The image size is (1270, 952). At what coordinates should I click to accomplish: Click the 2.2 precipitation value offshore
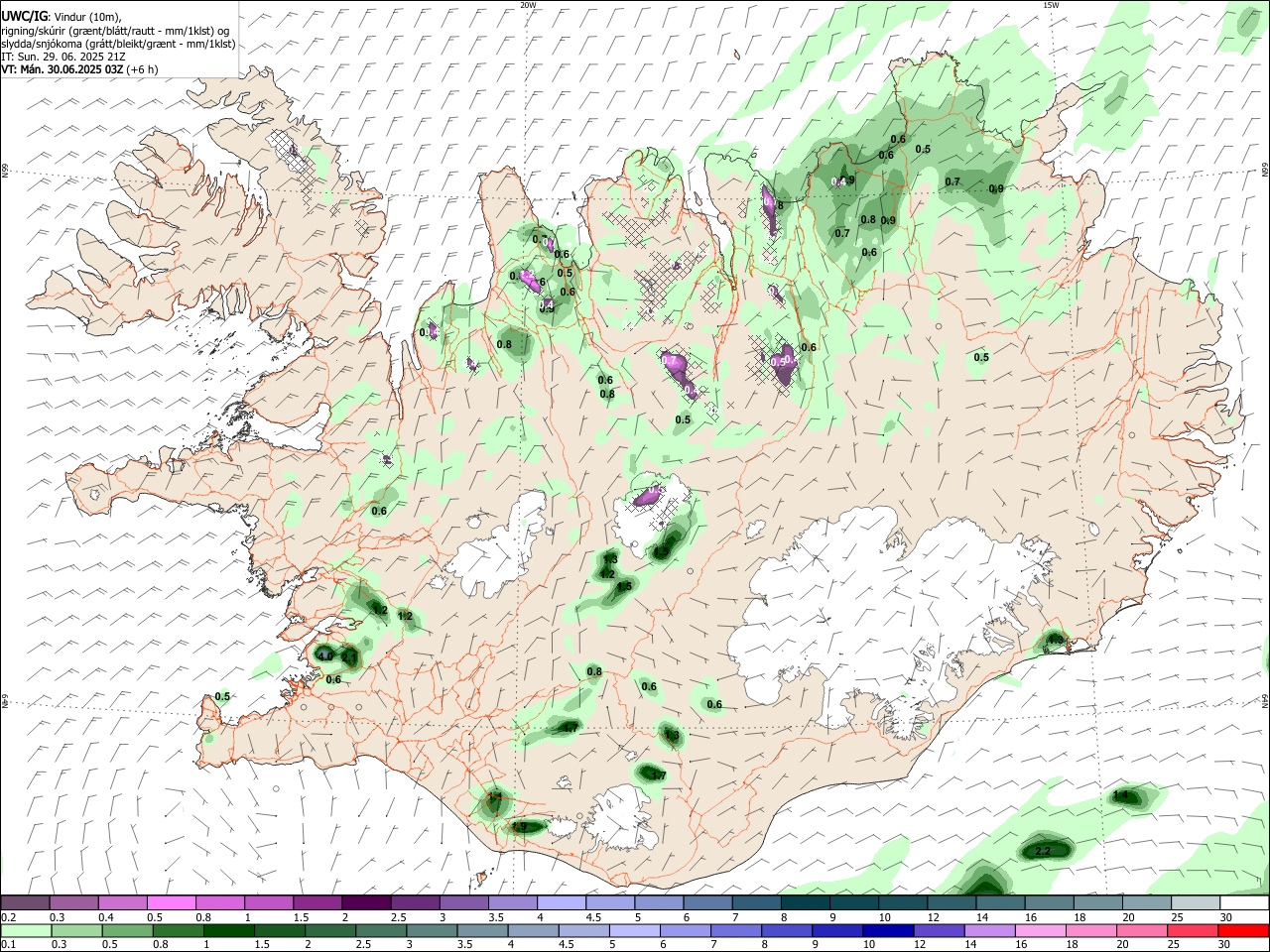coord(1043,852)
